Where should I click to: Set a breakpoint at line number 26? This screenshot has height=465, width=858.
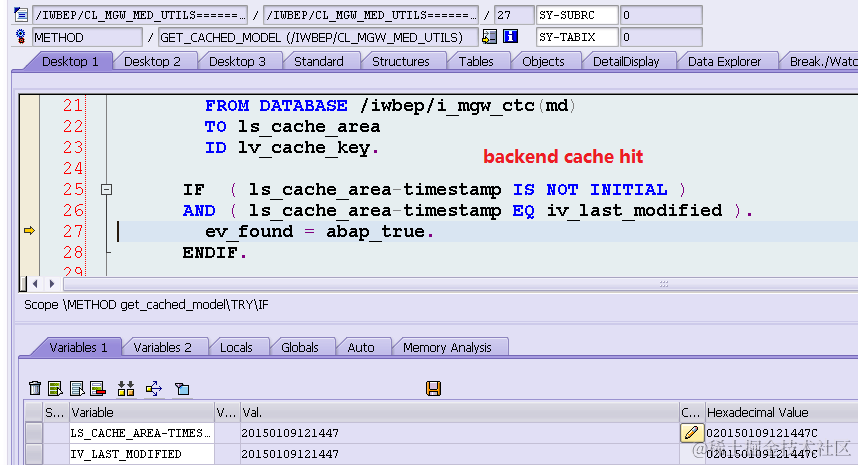point(73,211)
